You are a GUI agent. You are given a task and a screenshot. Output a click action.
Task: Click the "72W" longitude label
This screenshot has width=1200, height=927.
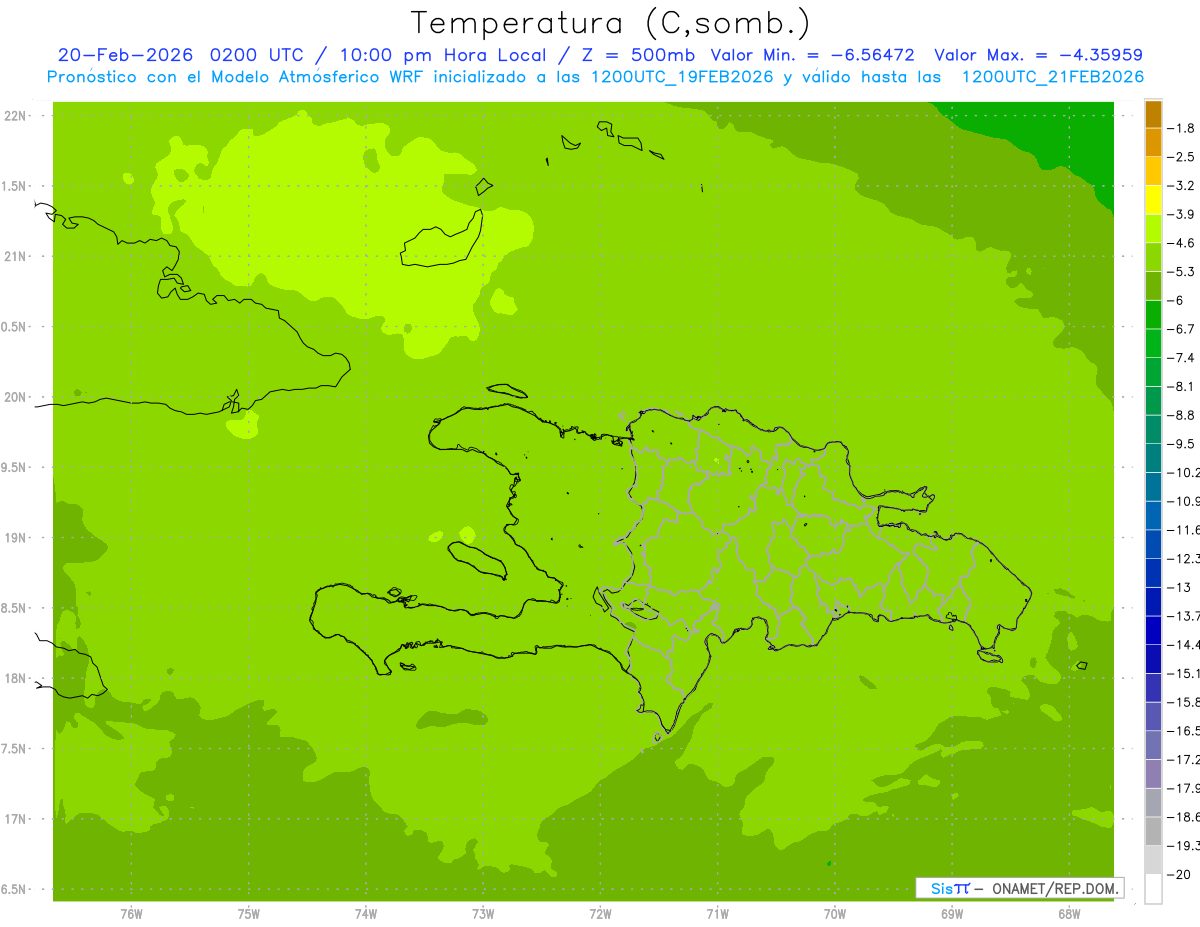click(x=600, y=914)
